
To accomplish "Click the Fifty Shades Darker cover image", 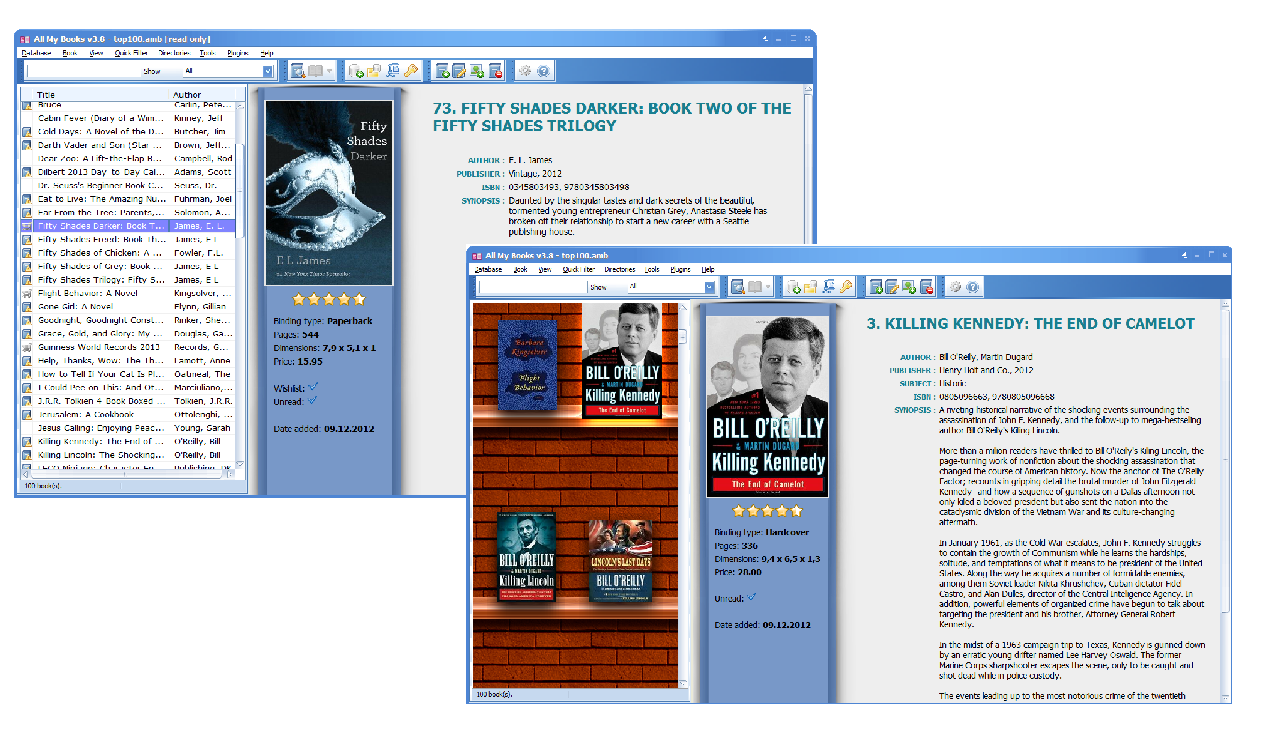I will pyautogui.click(x=329, y=192).
